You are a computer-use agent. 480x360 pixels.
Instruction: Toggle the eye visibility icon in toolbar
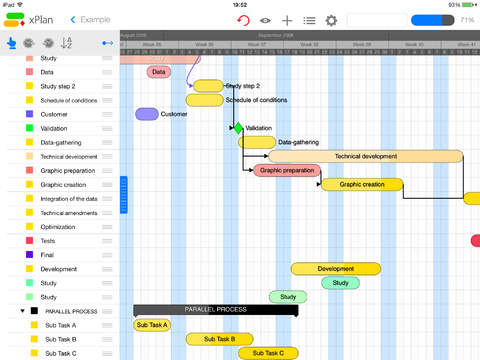click(265, 21)
